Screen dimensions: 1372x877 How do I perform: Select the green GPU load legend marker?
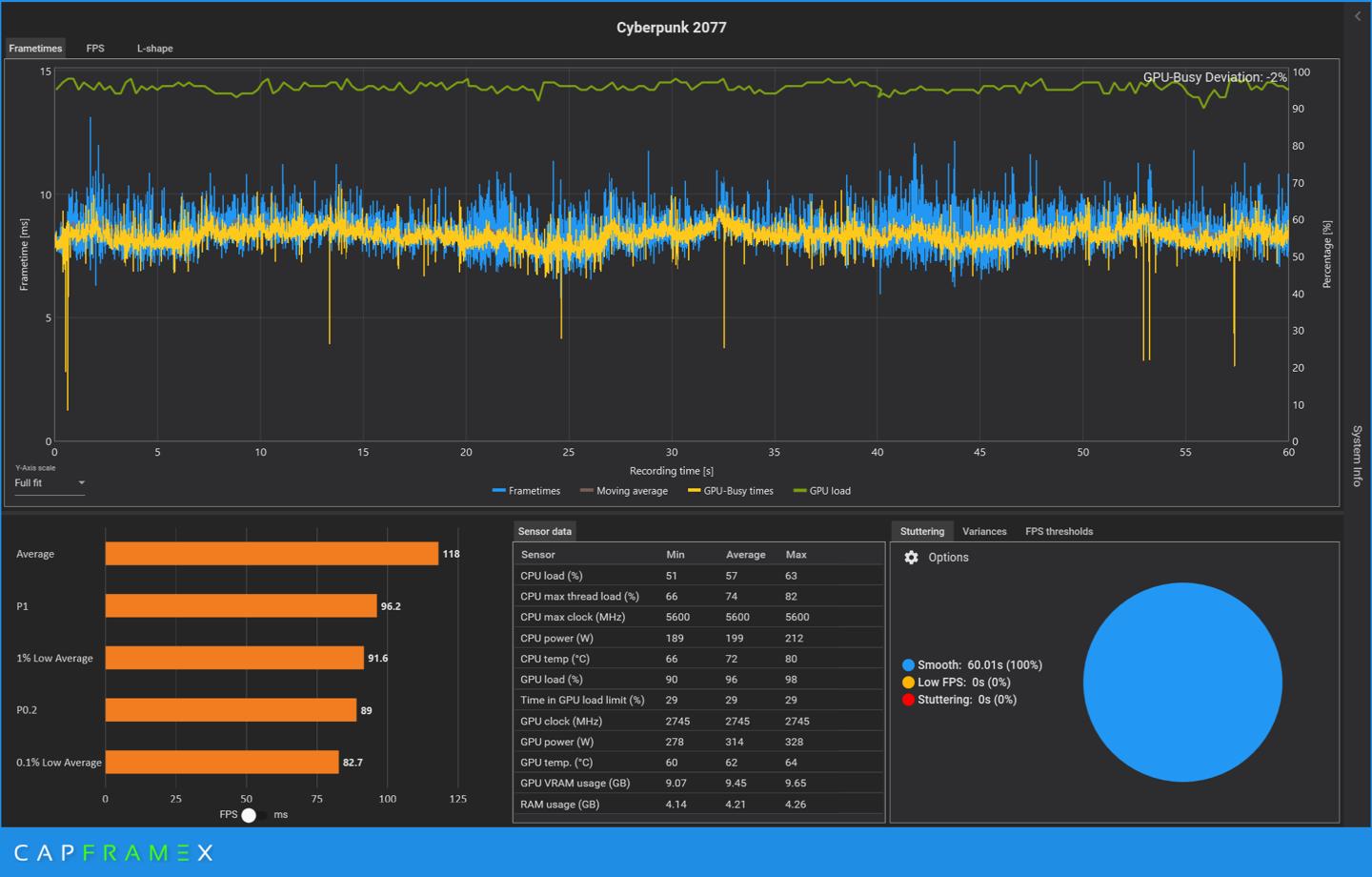801,490
